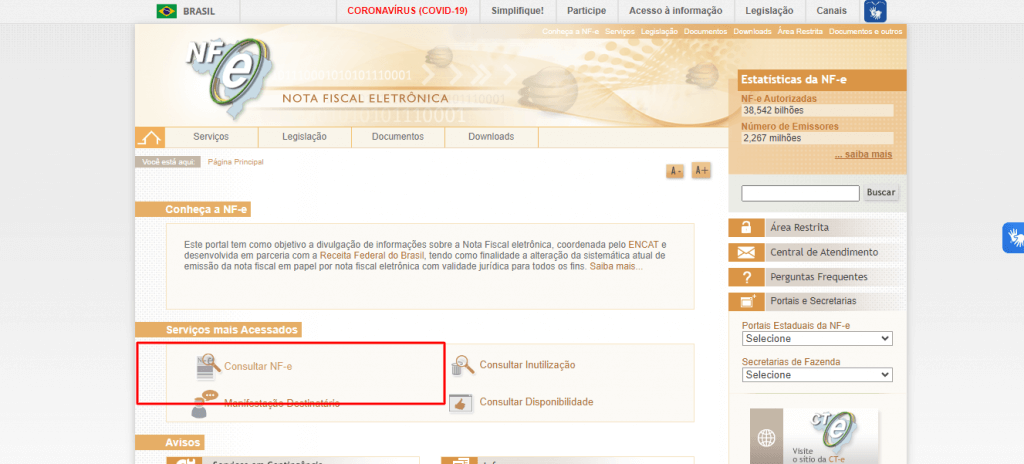Screen dimensions: 1024x464
Task: Click the ENCAT link
Action: pos(644,244)
